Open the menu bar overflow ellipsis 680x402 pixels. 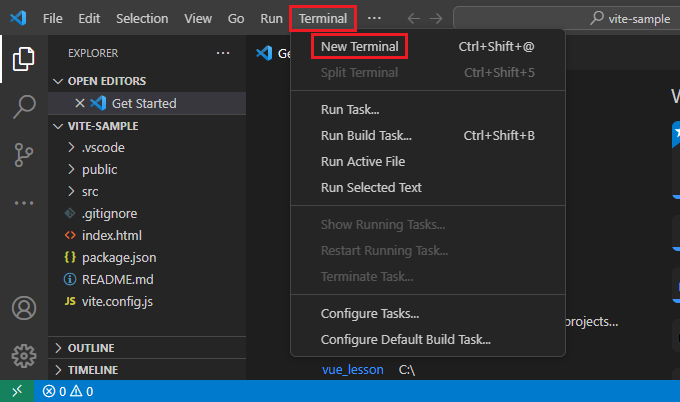374,18
